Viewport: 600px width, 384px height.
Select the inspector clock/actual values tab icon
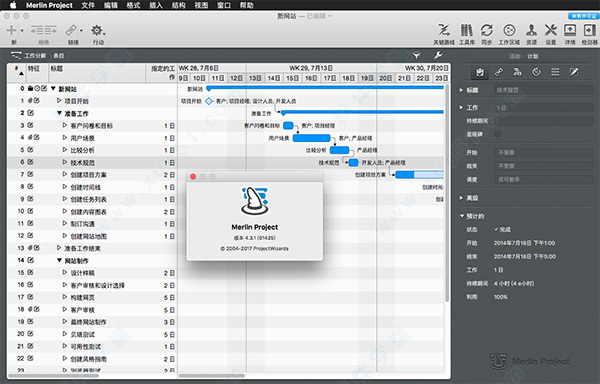point(536,72)
